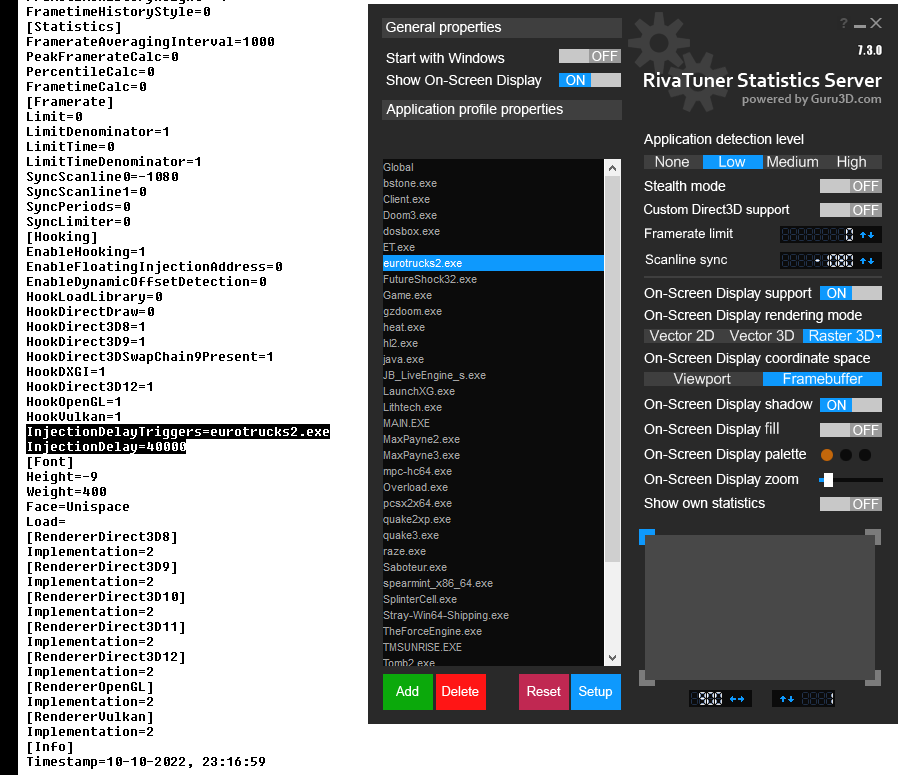This screenshot has width=917, height=775.
Task: Select top-left OSD corner marker
Action: [x=647, y=537]
